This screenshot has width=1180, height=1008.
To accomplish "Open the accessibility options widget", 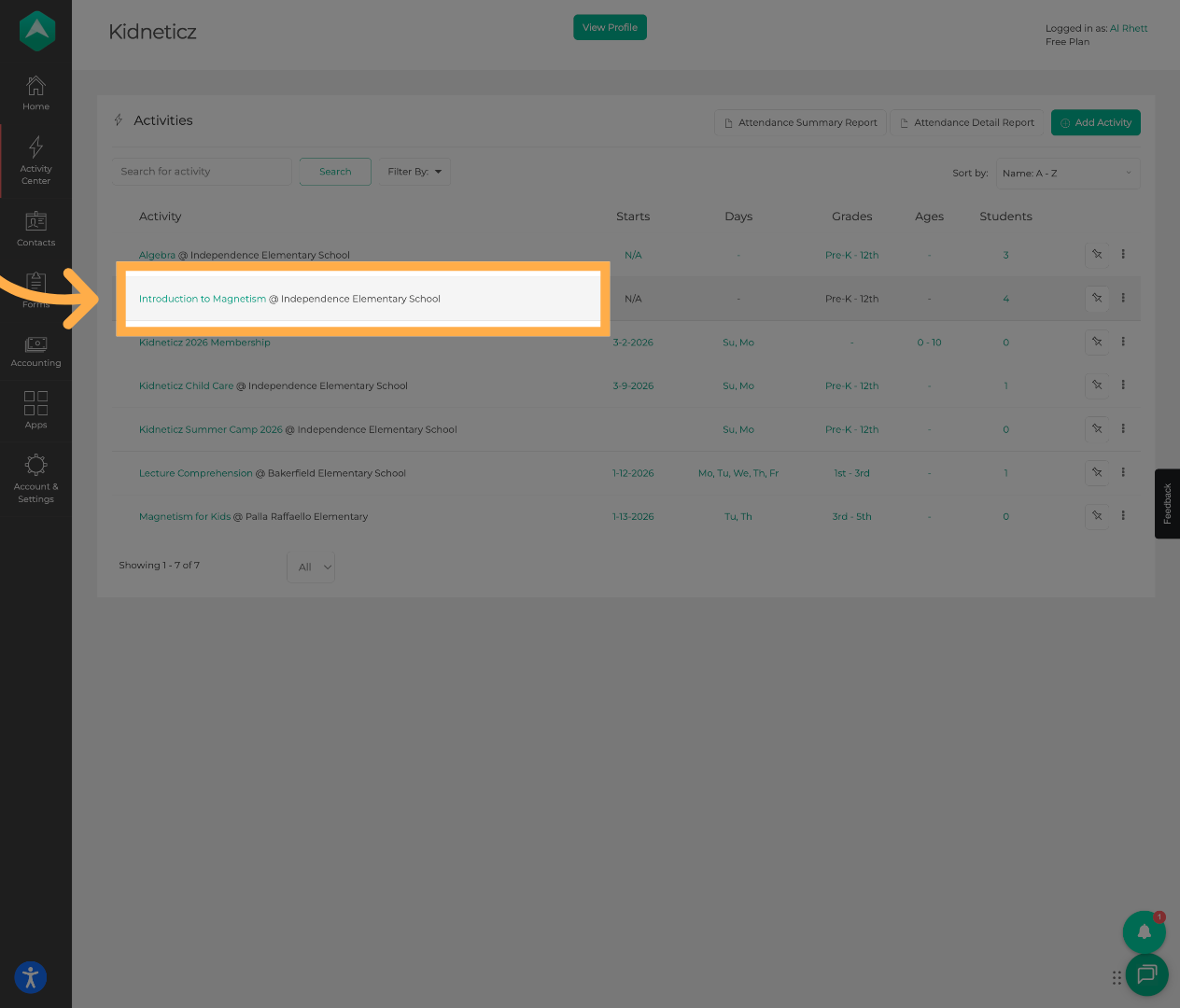I will click(30, 977).
